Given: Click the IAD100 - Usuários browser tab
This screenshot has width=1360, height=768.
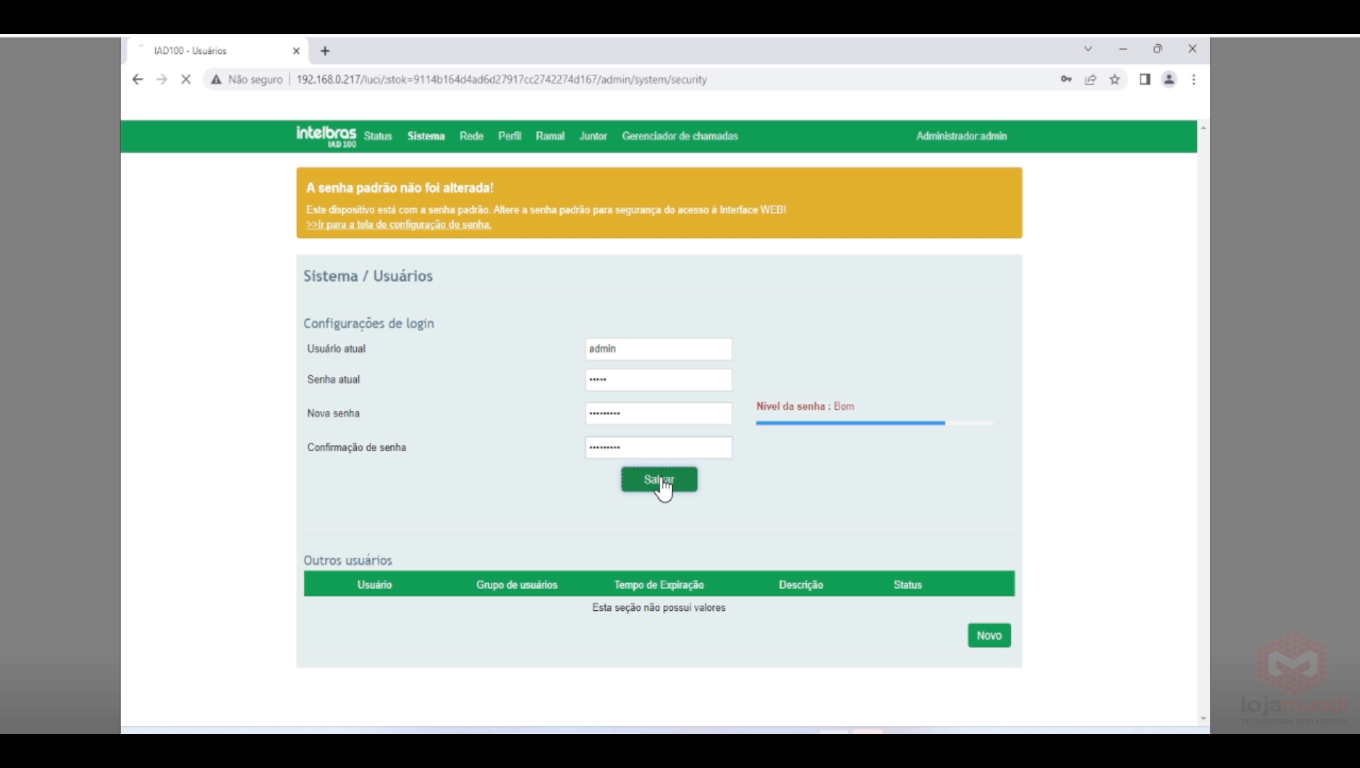Looking at the screenshot, I should point(218,51).
